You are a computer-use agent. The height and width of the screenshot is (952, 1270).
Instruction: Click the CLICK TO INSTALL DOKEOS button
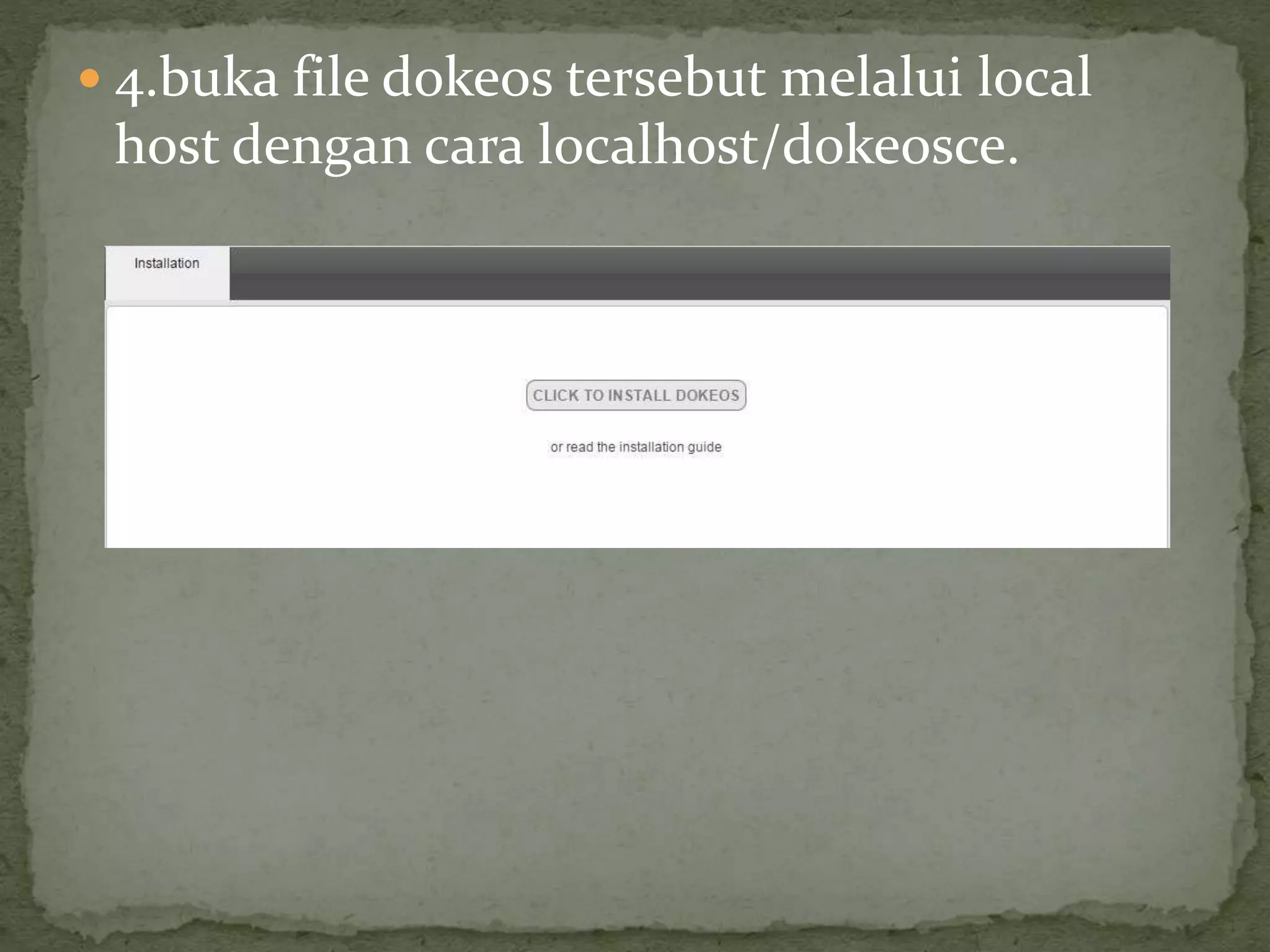click(x=636, y=395)
